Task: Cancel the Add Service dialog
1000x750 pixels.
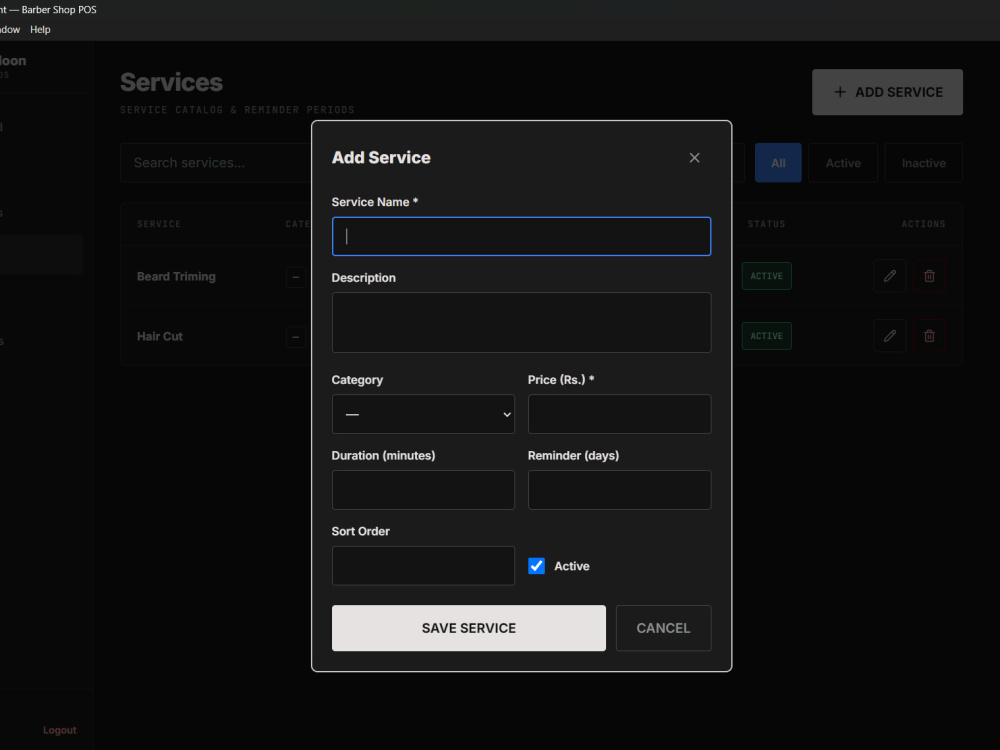Action: click(663, 628)
